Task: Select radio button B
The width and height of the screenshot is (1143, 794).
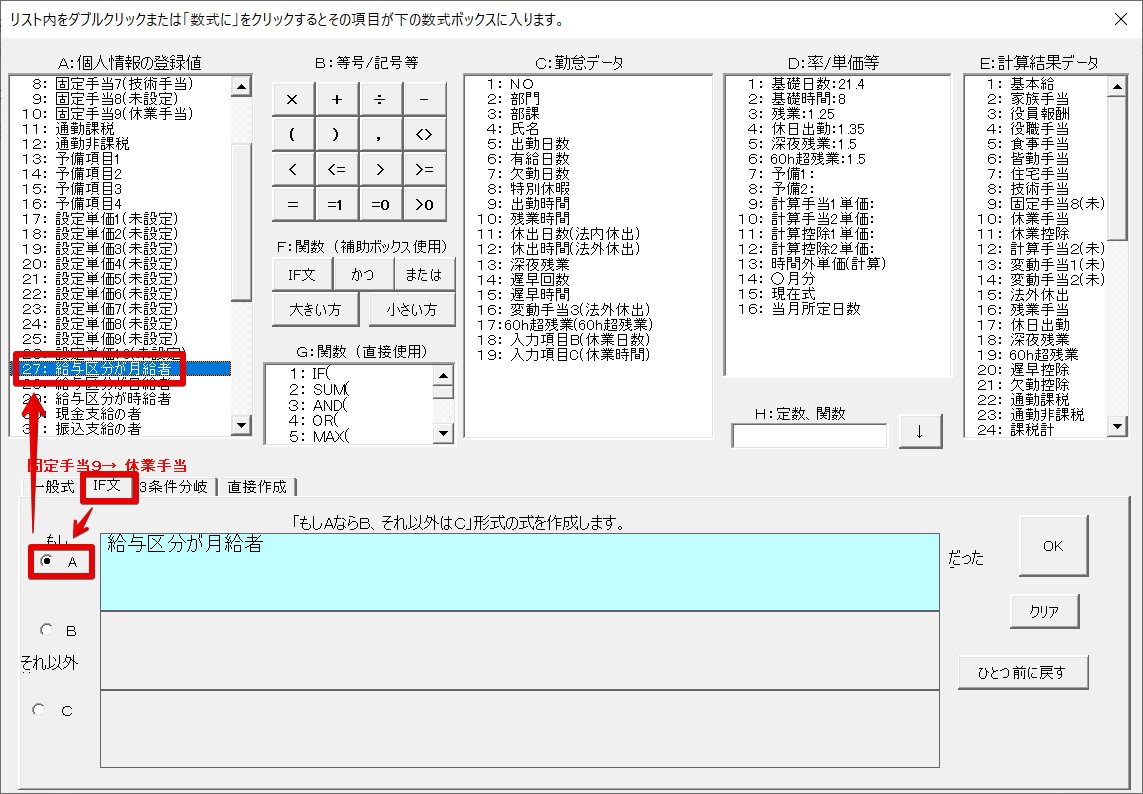Action: (x=46, y=631)
